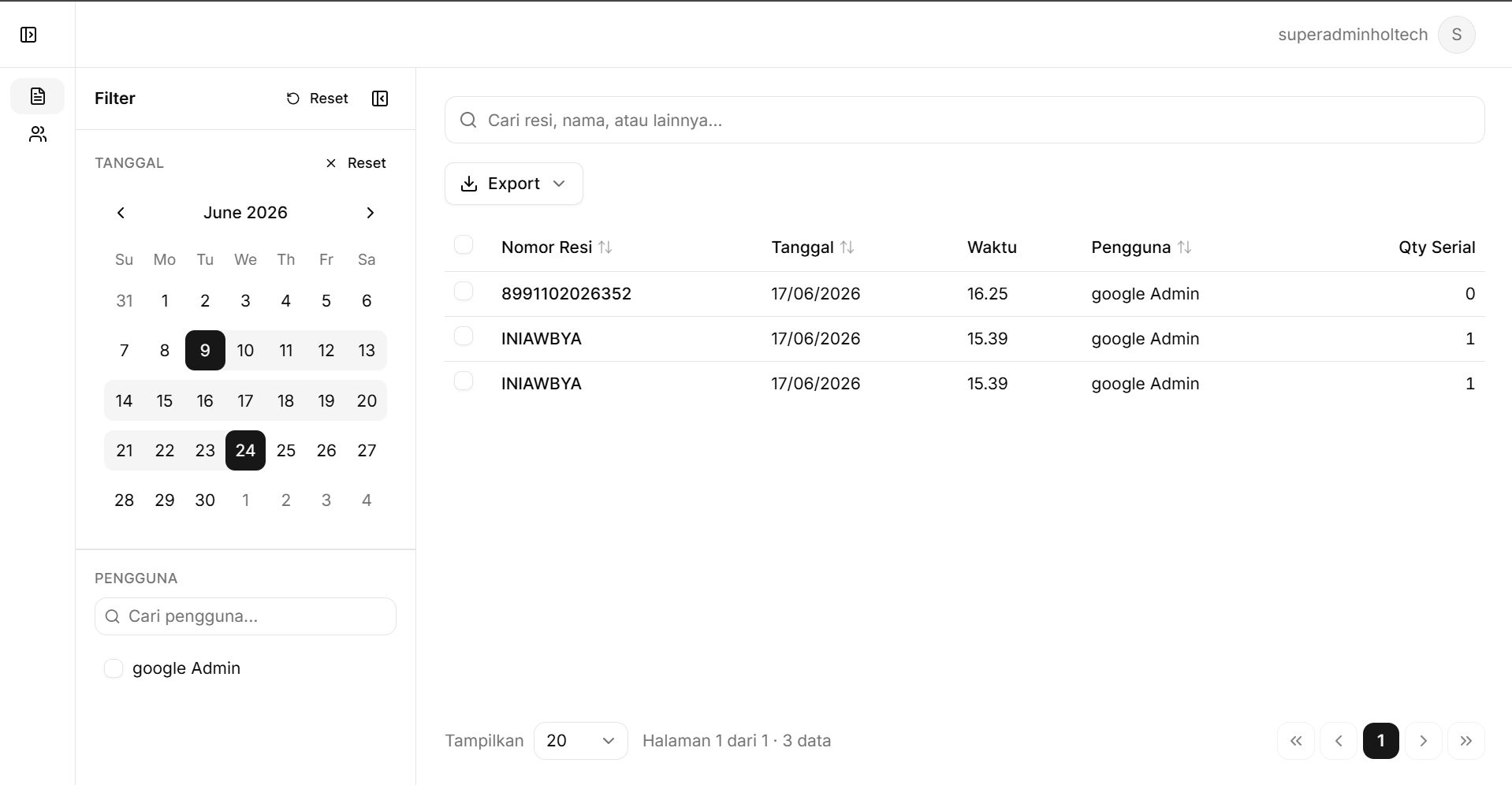Viewport: 1512px width, 785px height.
Task: Go to next results page
Action: pyautogui.click(x=1424, y=741)
